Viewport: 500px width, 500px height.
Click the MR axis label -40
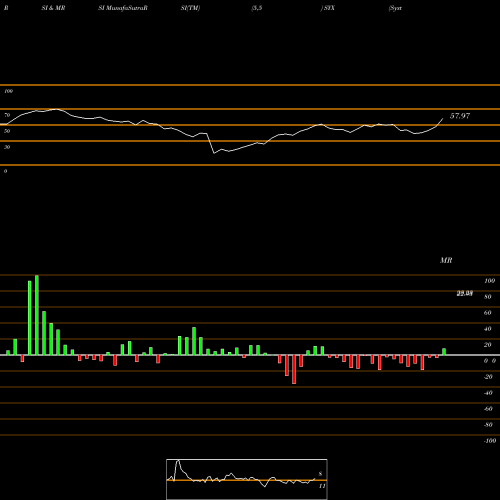pyautogui.click(x=488, y=393)
